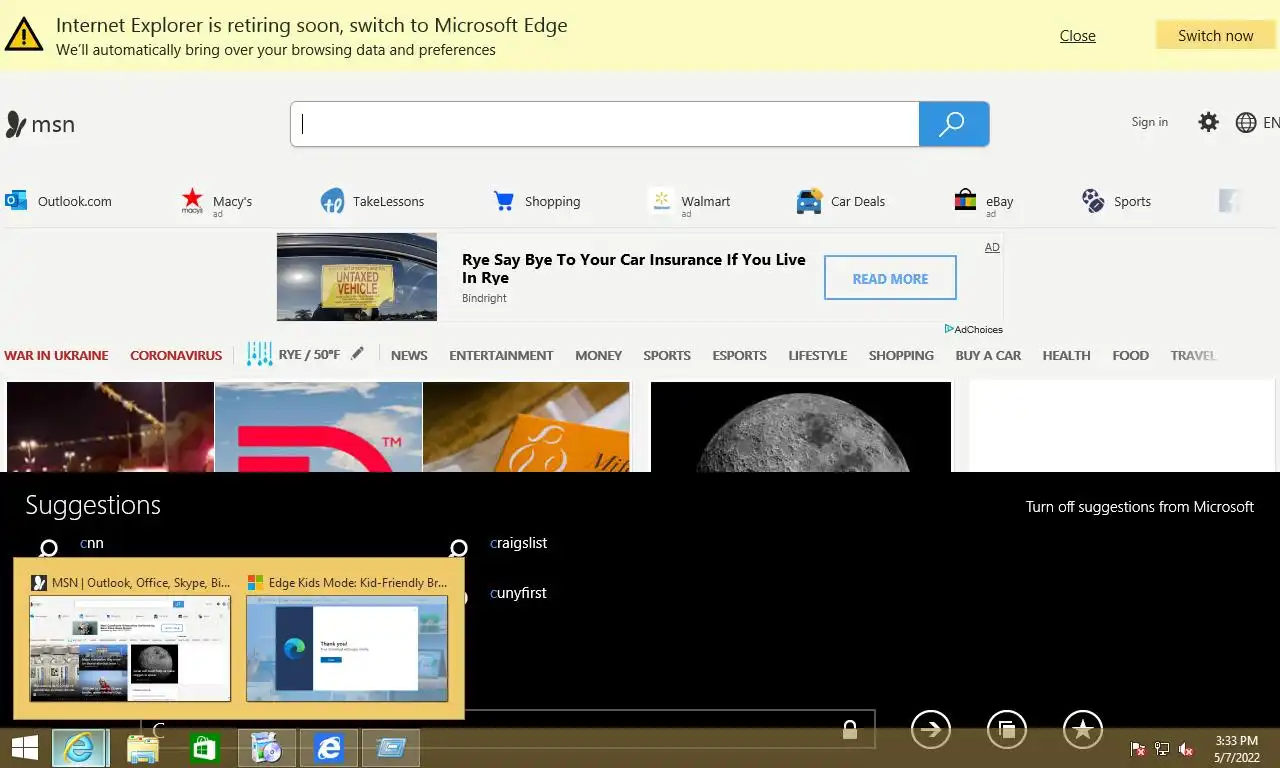Switch to the MSN window preview
The width and height of the screenshot is (1280, 768).
point(130,638)
